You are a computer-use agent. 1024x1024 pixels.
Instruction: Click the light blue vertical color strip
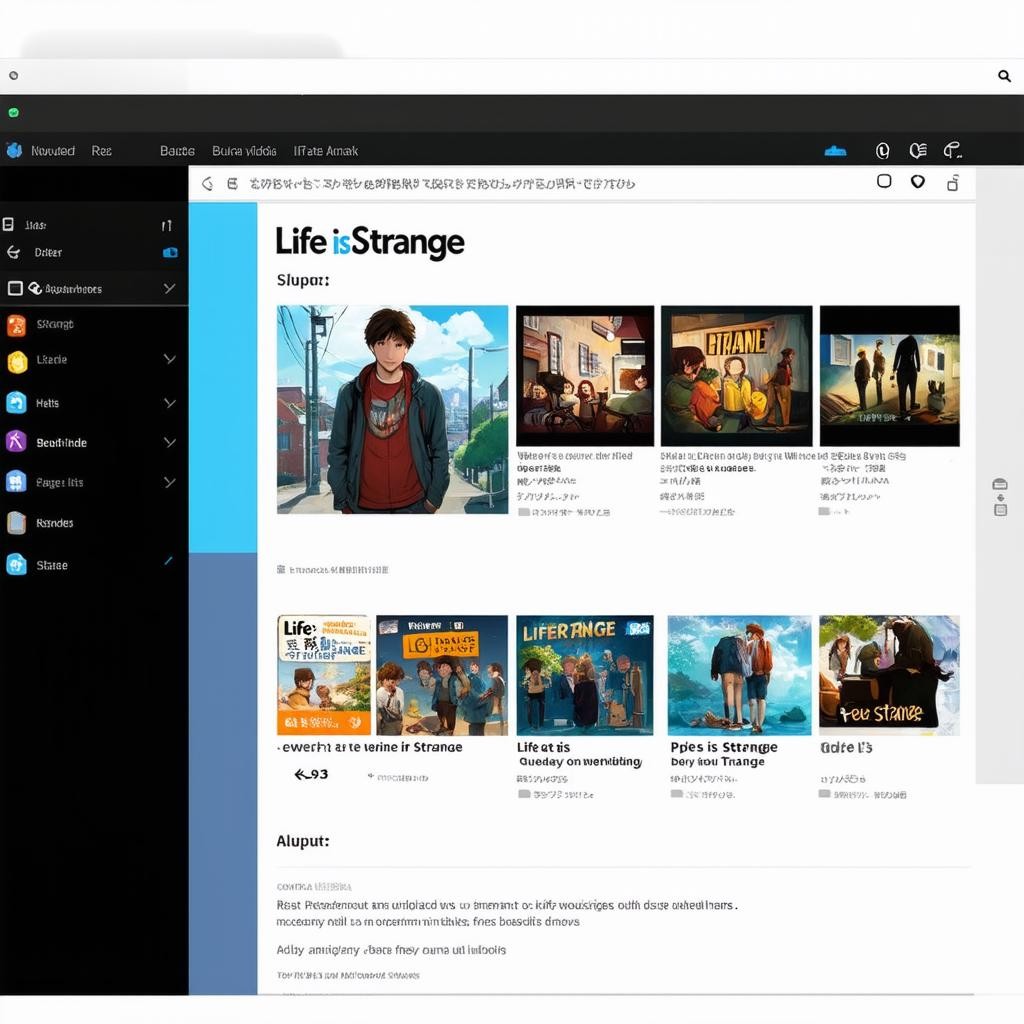point(222,377)
